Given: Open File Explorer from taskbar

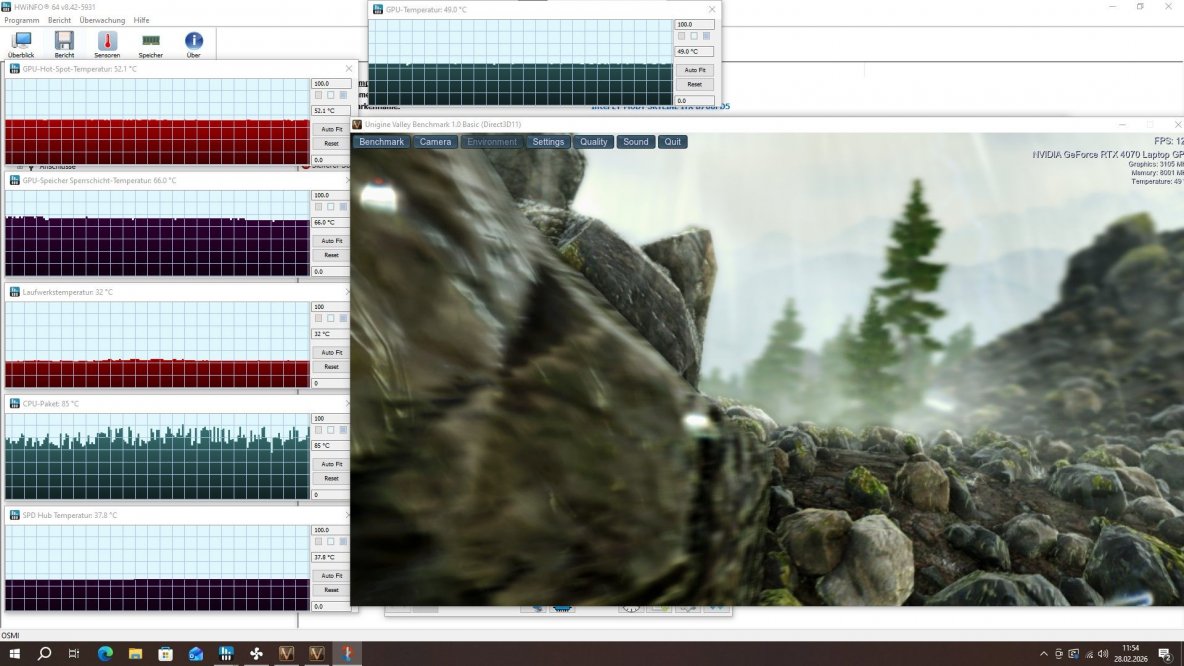Looking at the screenshot, I should (135, 654).
